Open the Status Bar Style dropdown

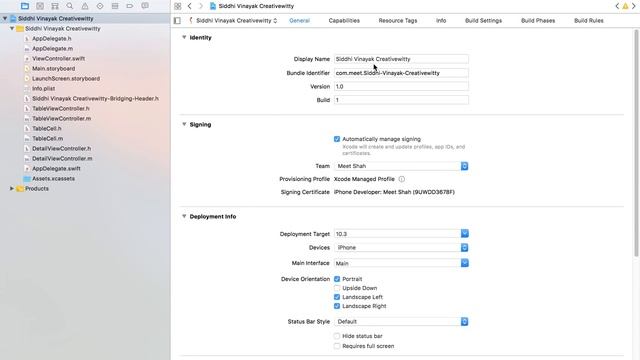401,322
